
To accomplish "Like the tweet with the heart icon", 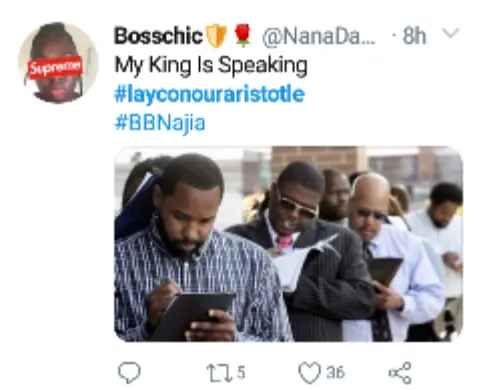I will pos(309,373).
